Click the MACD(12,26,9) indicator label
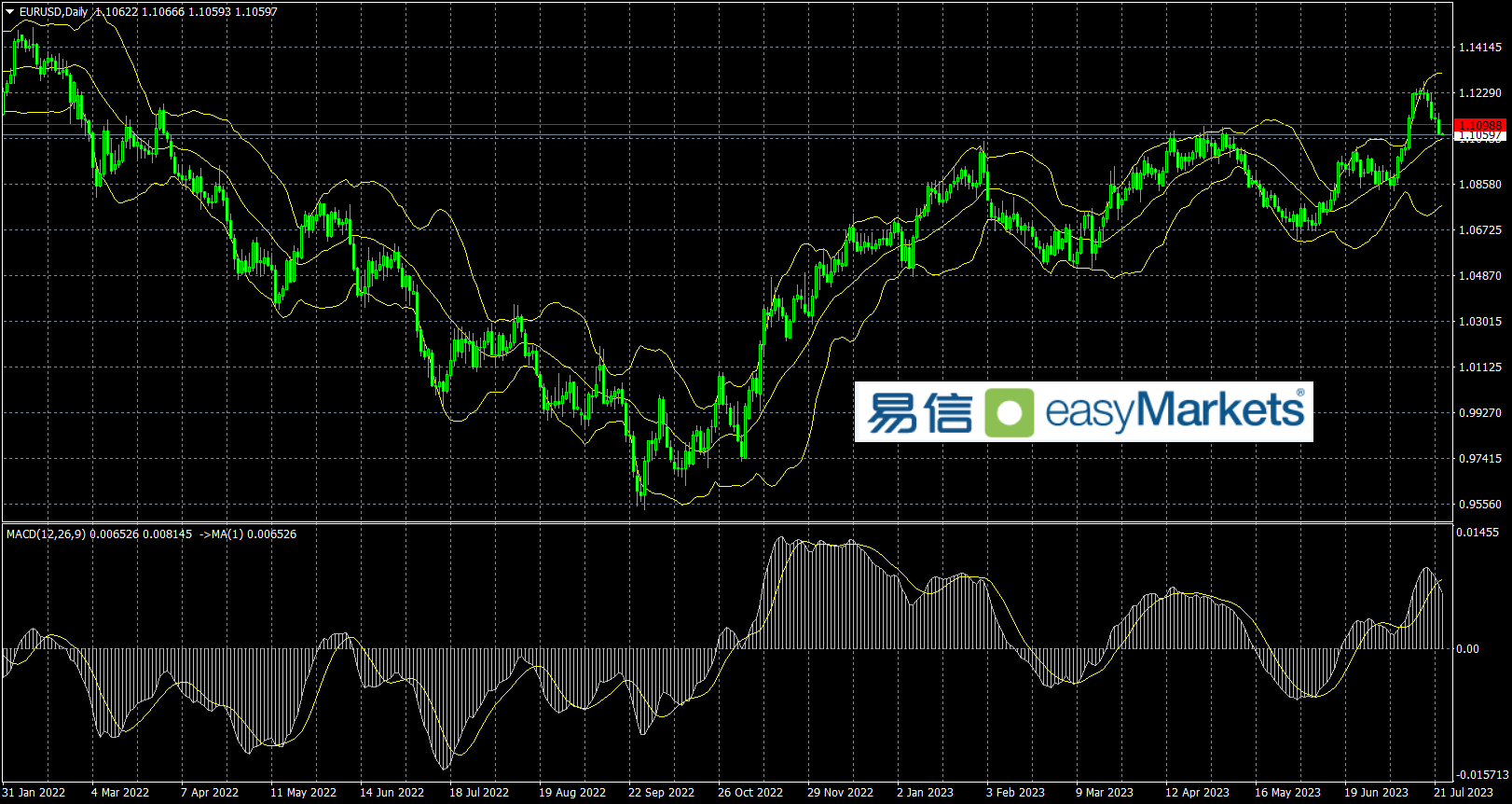 (46, 534)
